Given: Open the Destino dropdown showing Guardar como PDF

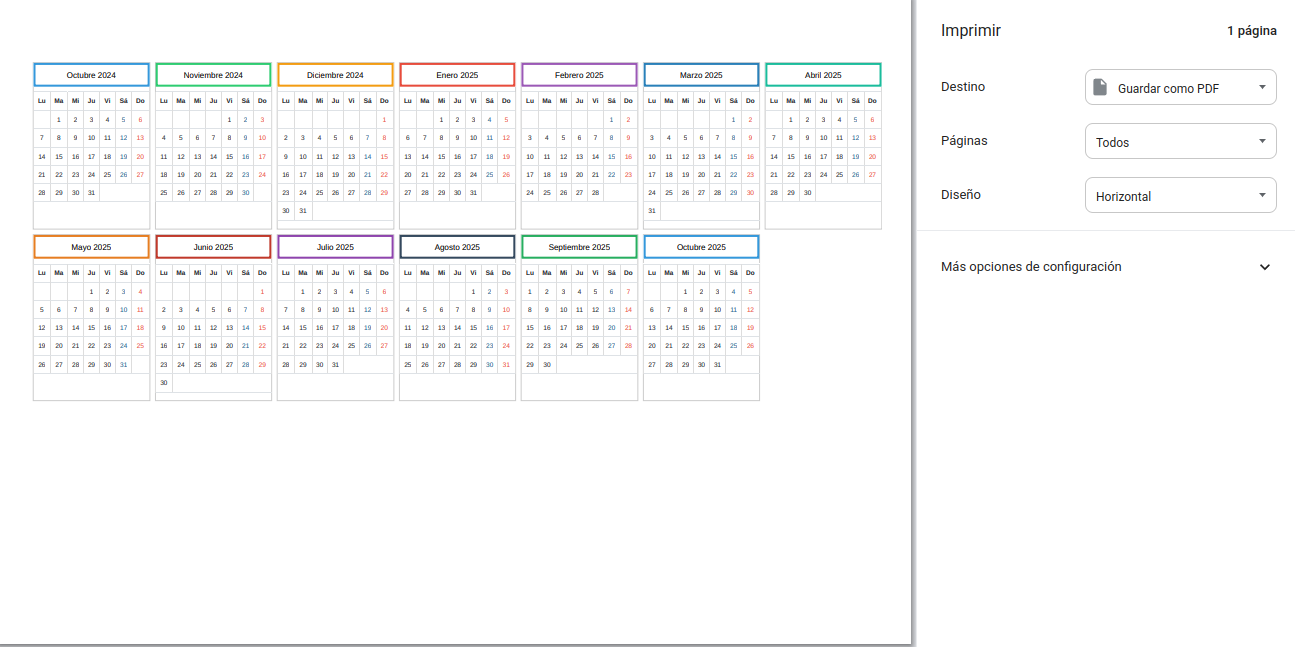Looking at the screenshot, I should [x=1180, y=88].
